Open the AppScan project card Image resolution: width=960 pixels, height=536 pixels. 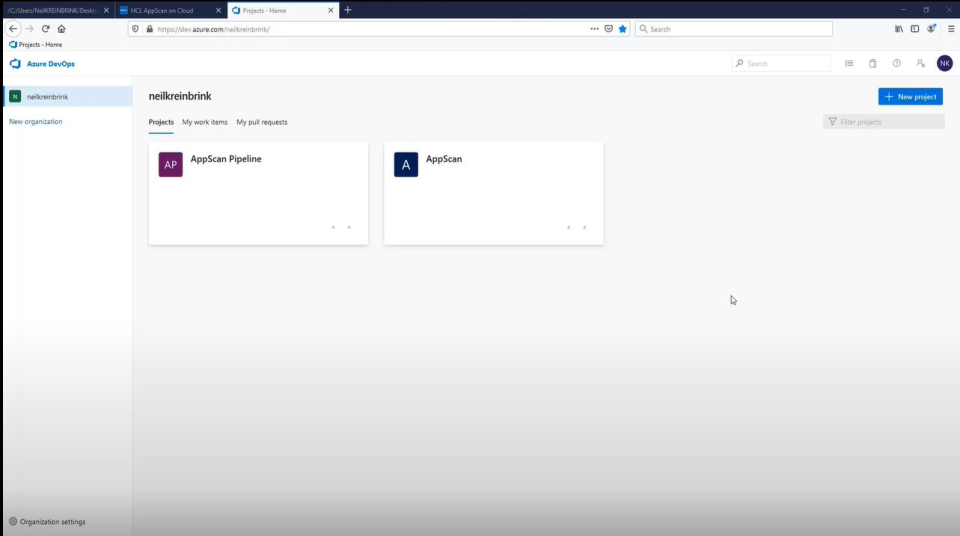[x=493, y=194]
